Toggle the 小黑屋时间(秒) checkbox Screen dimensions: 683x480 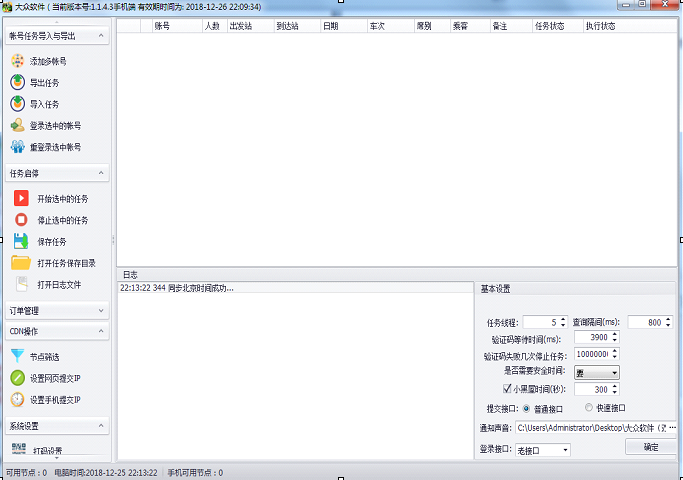click(x=507, y=388)
